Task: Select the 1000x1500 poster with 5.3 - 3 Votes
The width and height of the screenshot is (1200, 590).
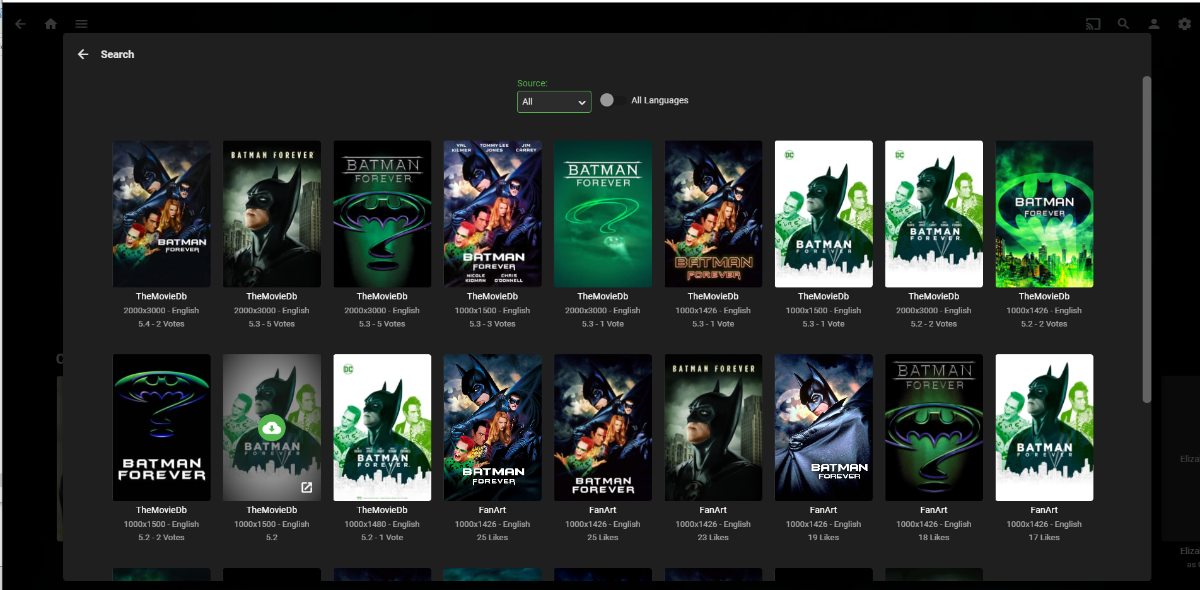Action: point(493,214)
